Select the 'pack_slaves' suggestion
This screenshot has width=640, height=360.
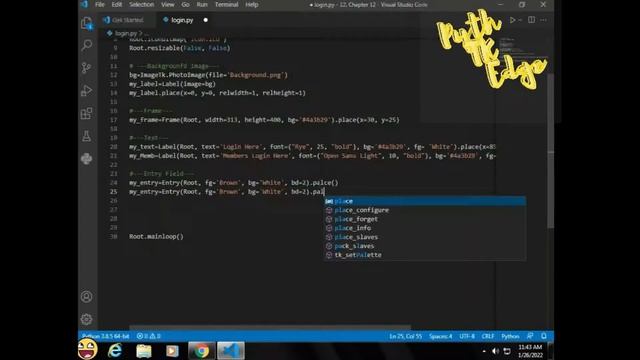(425, 246)
